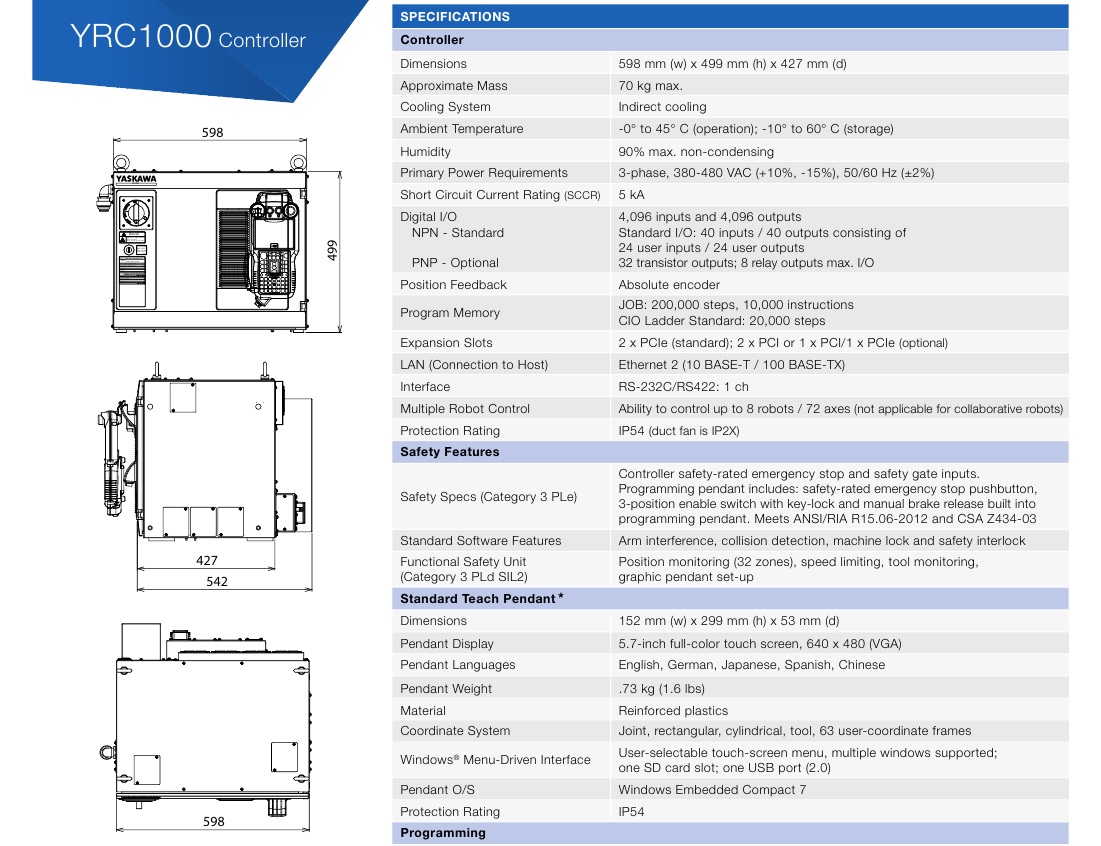Click the Standard Software Features label

click(x=480, y=541)
